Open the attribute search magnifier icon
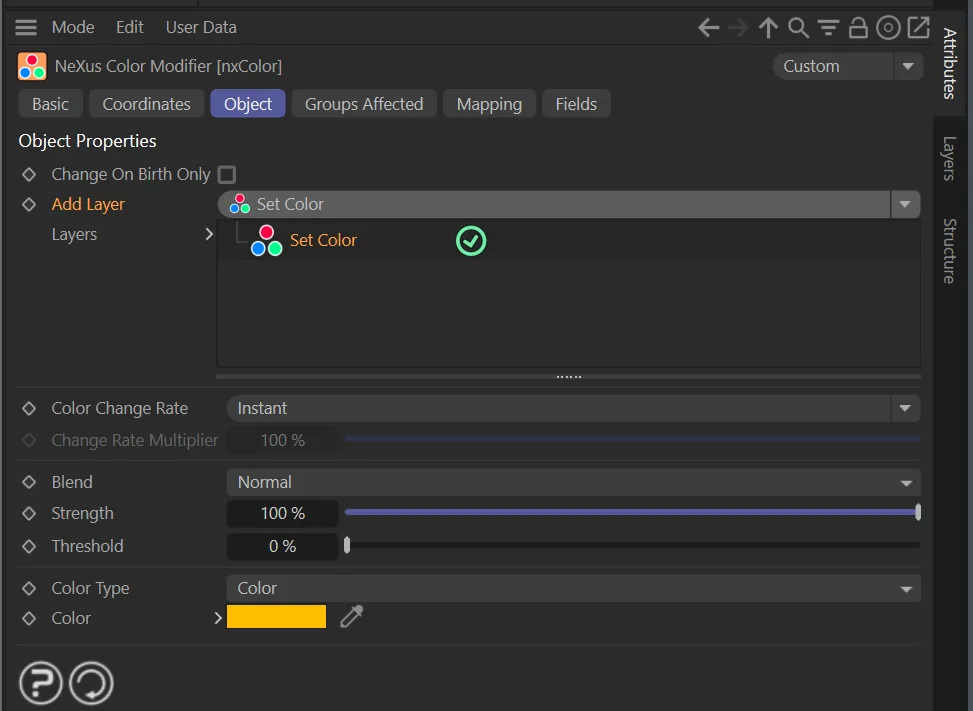The width and height of the screenshot is (973, 711). pos(798,28)
